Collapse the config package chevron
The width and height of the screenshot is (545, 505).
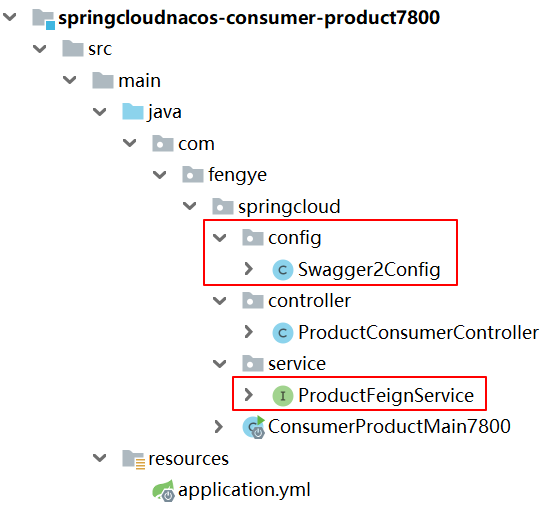[220, 238]
